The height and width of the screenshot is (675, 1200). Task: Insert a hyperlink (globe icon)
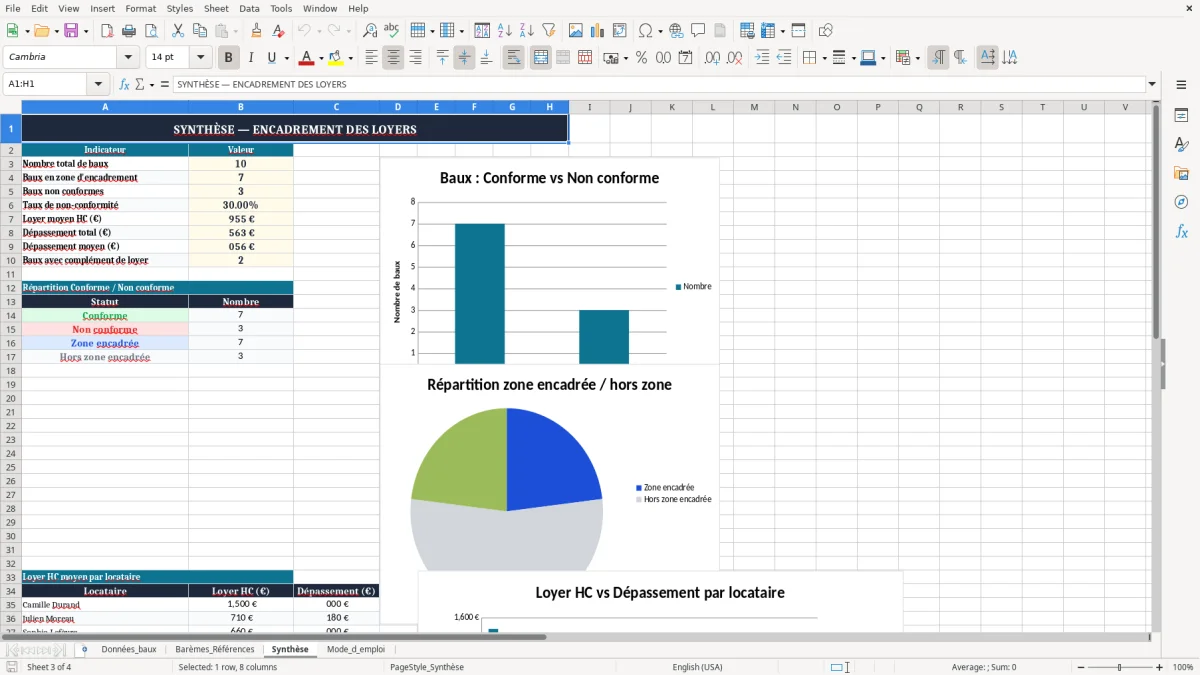pyautogui.click(x=677, y=31)
